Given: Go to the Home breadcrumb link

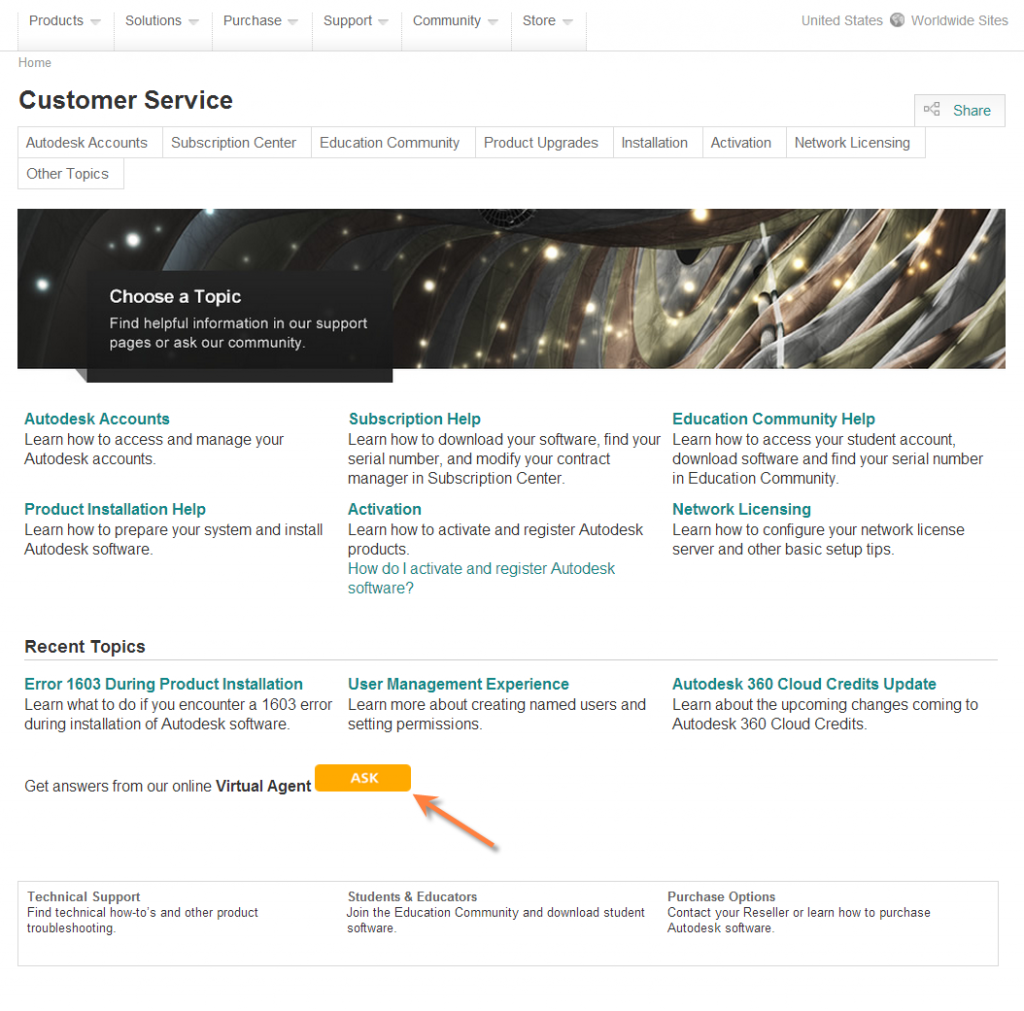Looking at the screenshot, I should pos(35,63).
